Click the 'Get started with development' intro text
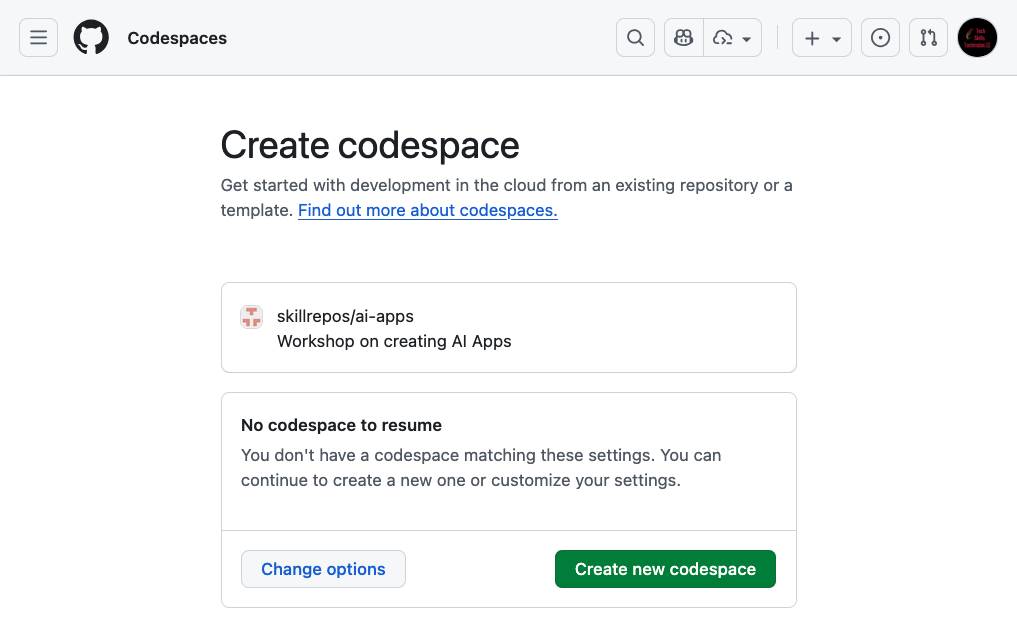The image size is (1017, 642). coord(506,186)
